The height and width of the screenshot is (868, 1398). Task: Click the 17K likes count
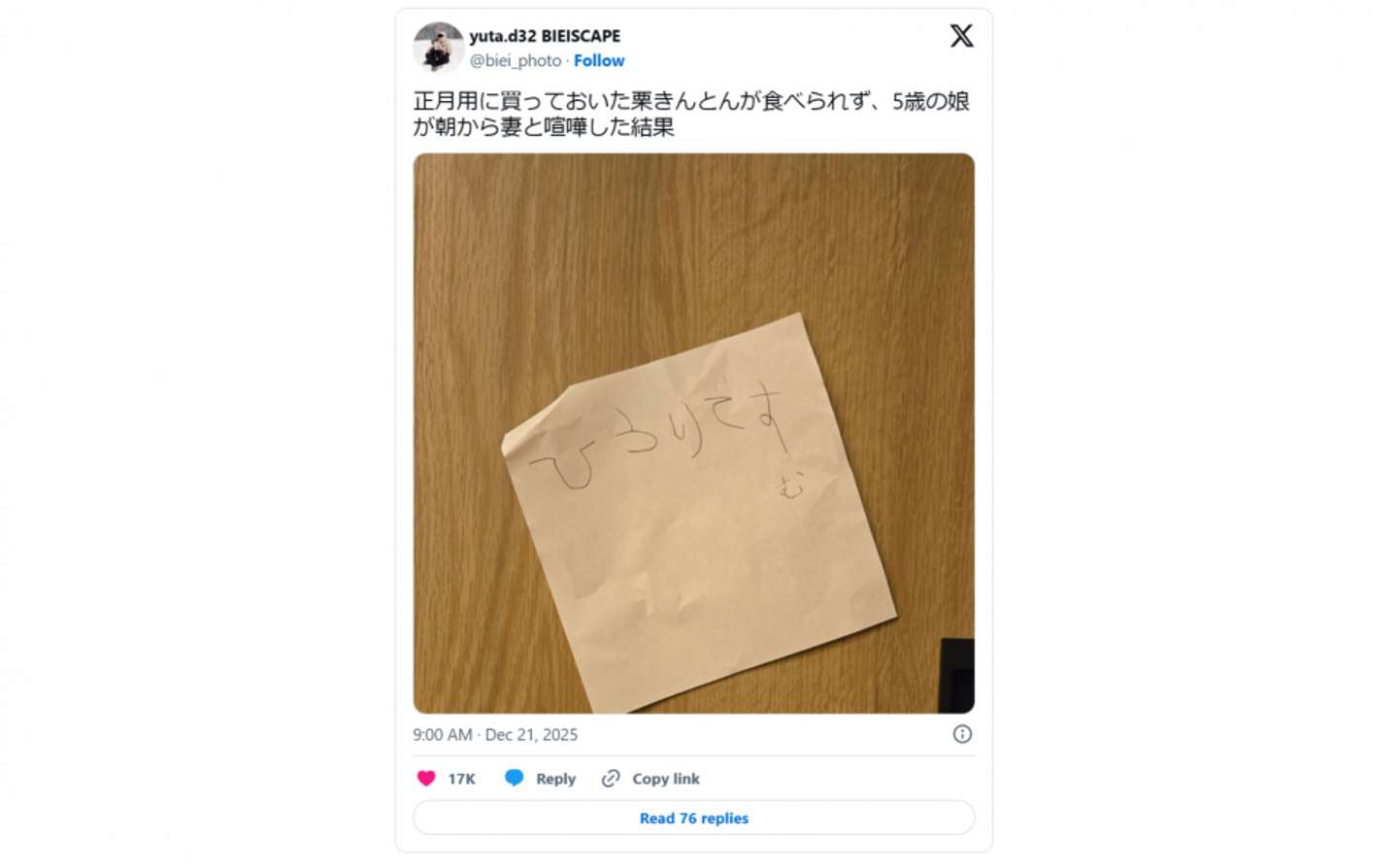click(461, 779)
